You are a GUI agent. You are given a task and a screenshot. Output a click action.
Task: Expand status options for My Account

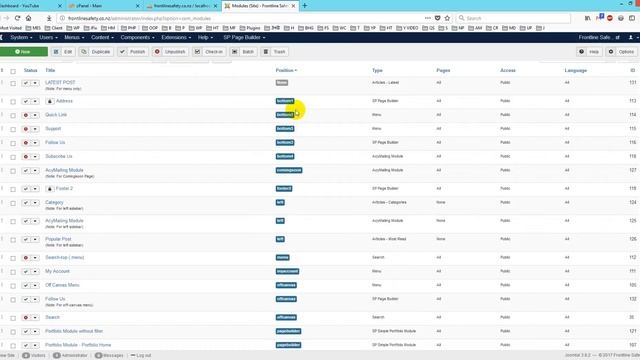pyautogui.click(x=35, y=271)
